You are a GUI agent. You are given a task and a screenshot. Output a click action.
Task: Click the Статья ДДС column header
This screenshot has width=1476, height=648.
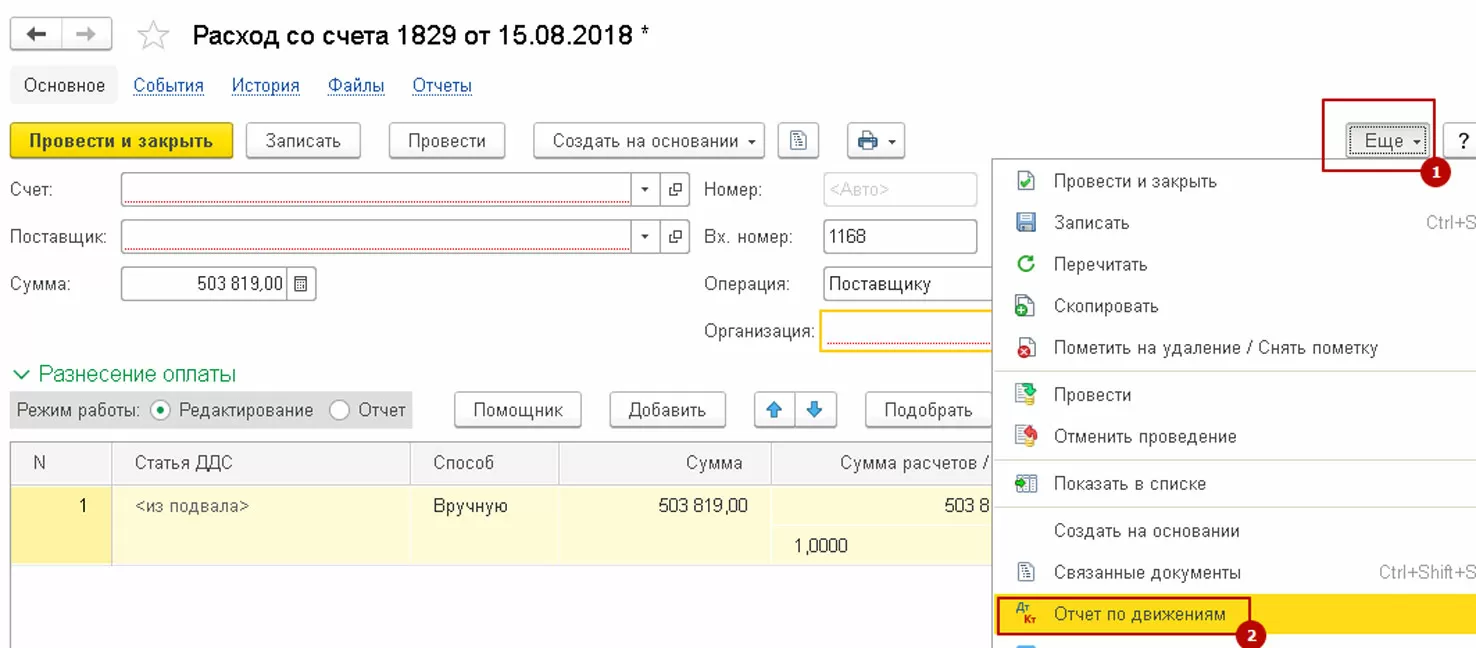261,463
